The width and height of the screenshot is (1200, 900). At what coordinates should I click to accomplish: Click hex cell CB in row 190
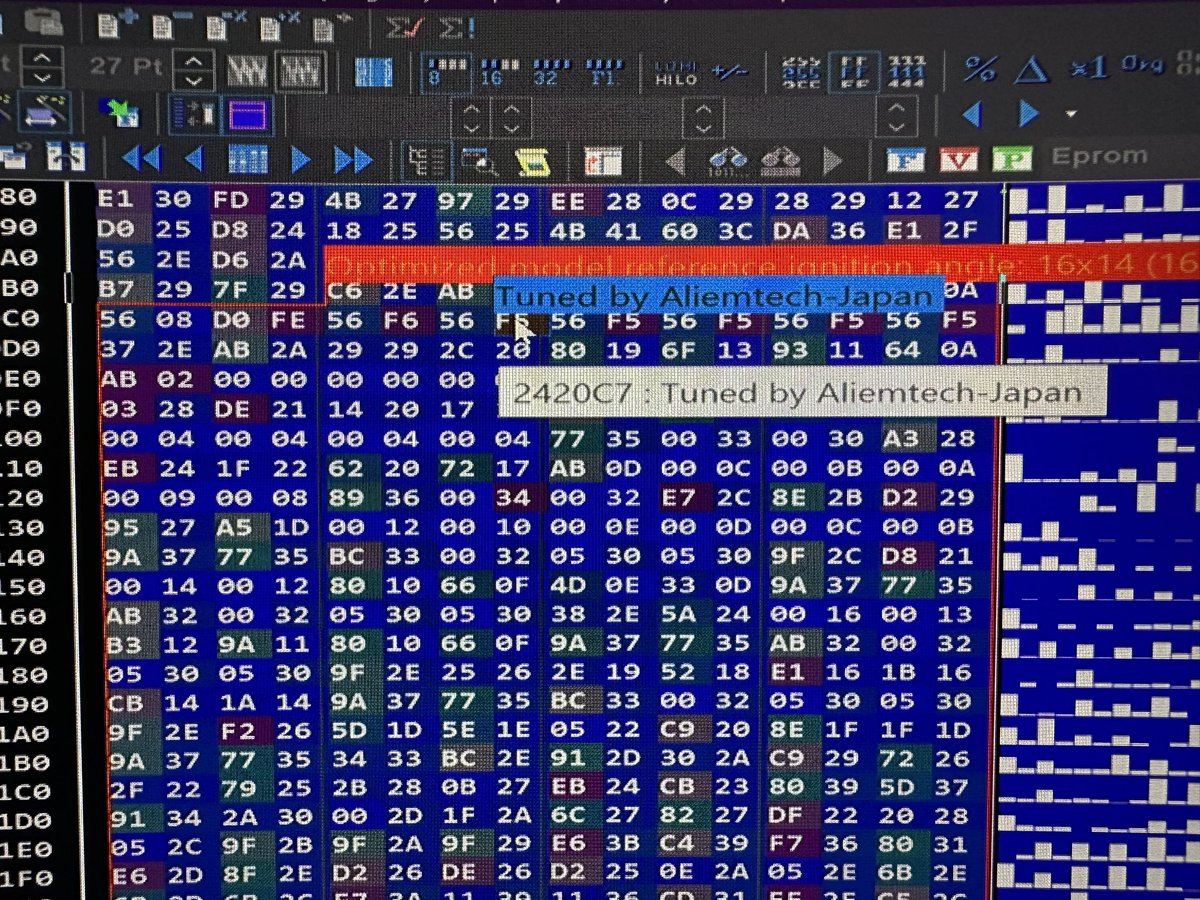tap(126, 704)
